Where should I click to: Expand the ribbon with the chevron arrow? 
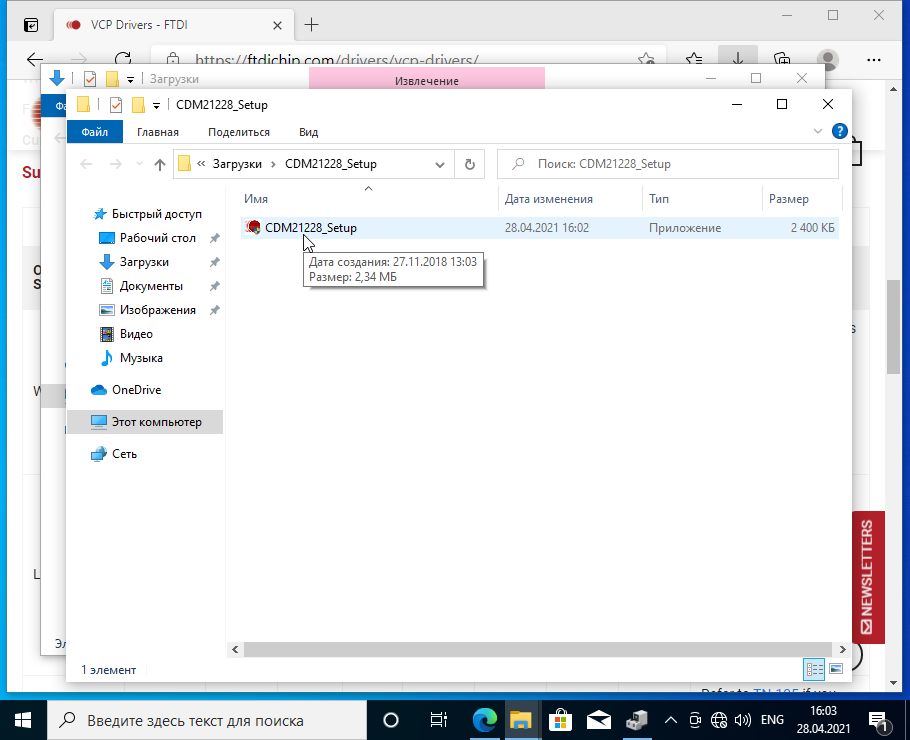[818, 131]
